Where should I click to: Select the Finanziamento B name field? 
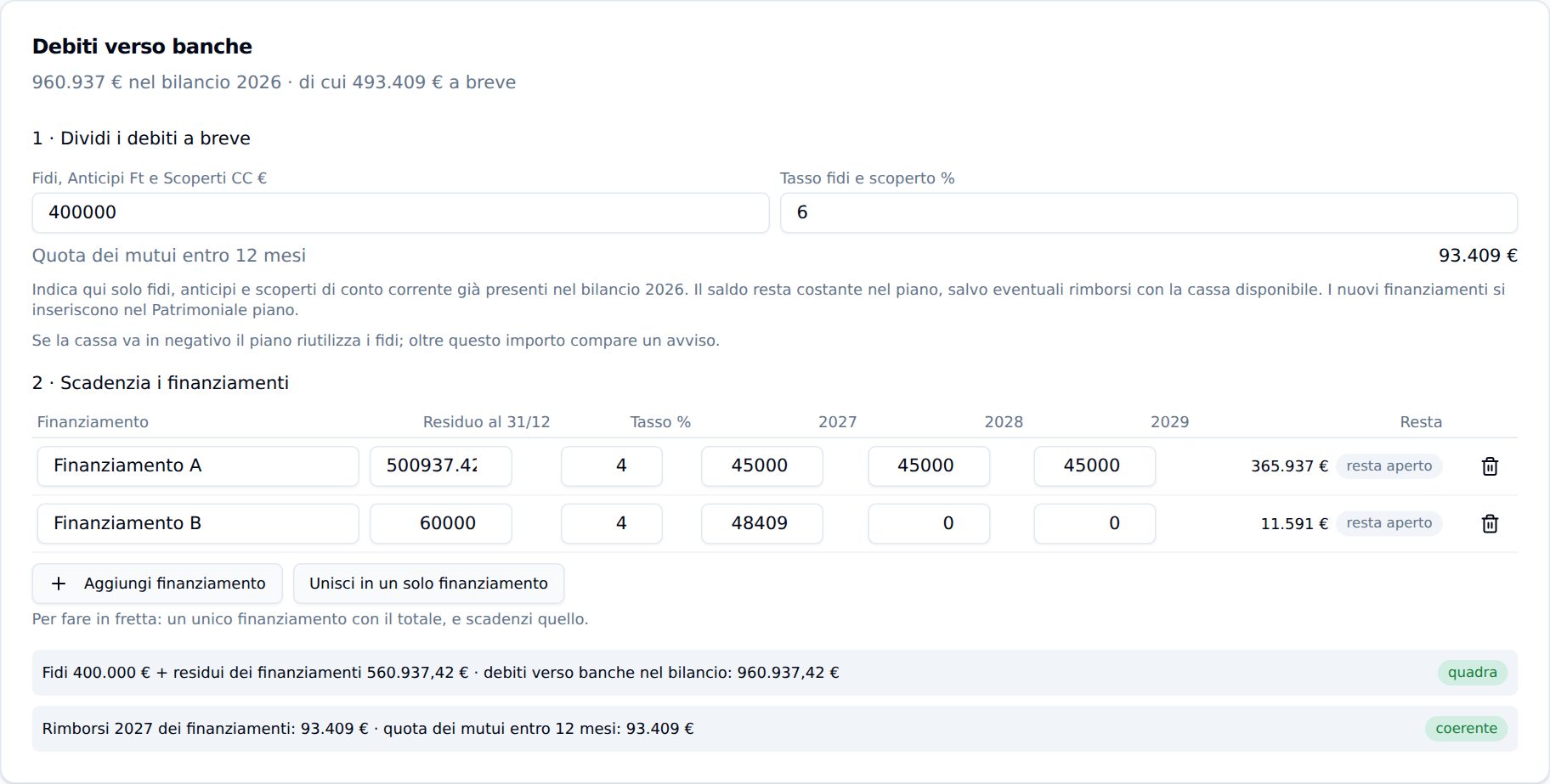coord(198,524)
